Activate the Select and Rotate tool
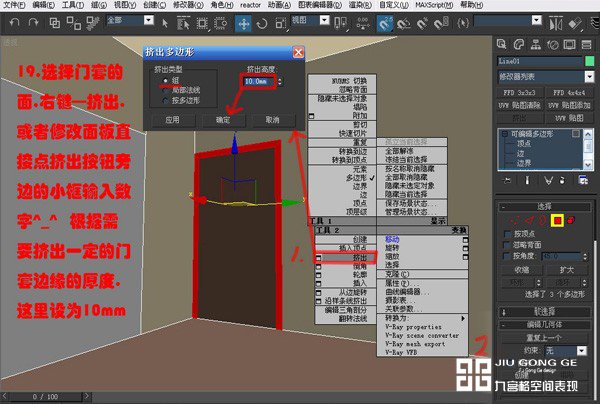 click(x=262, y=24)
